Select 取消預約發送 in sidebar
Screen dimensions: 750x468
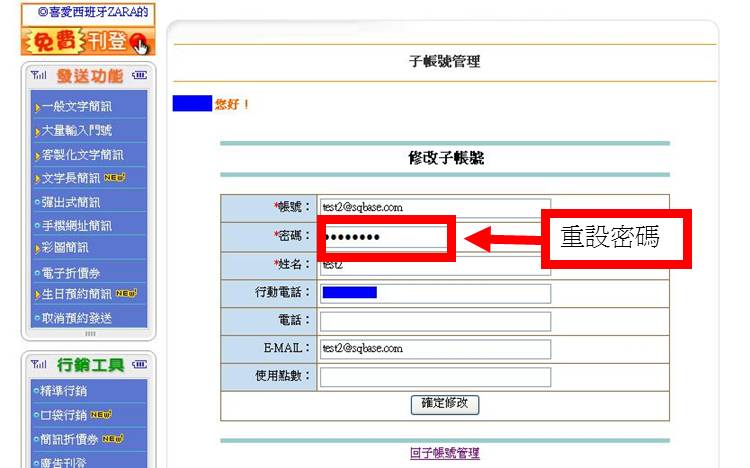(76, 318)
